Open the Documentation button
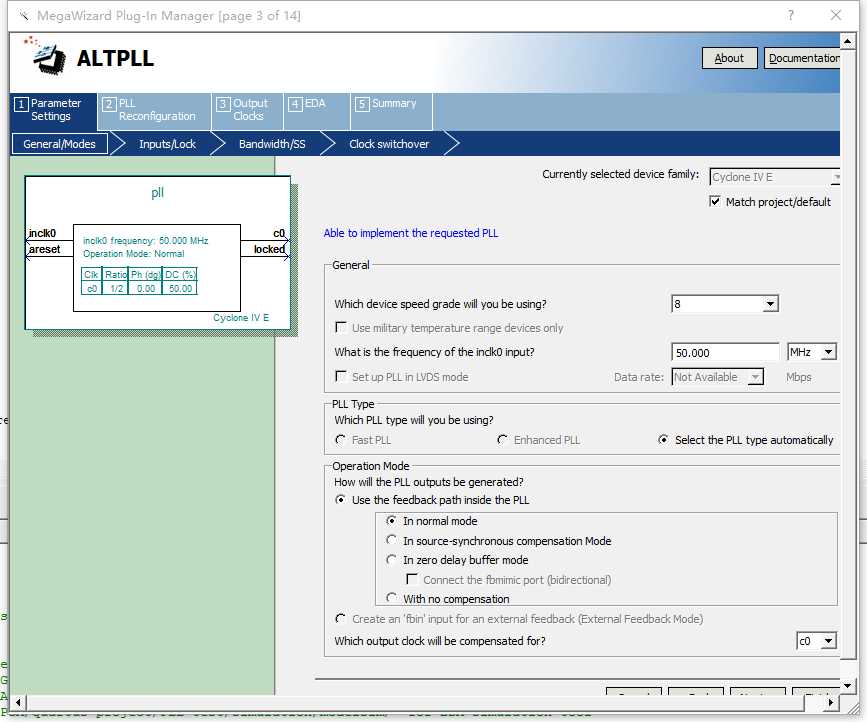The height and width of the screenshot is (722, 867). pyautogui.click(x=802, y=58)
